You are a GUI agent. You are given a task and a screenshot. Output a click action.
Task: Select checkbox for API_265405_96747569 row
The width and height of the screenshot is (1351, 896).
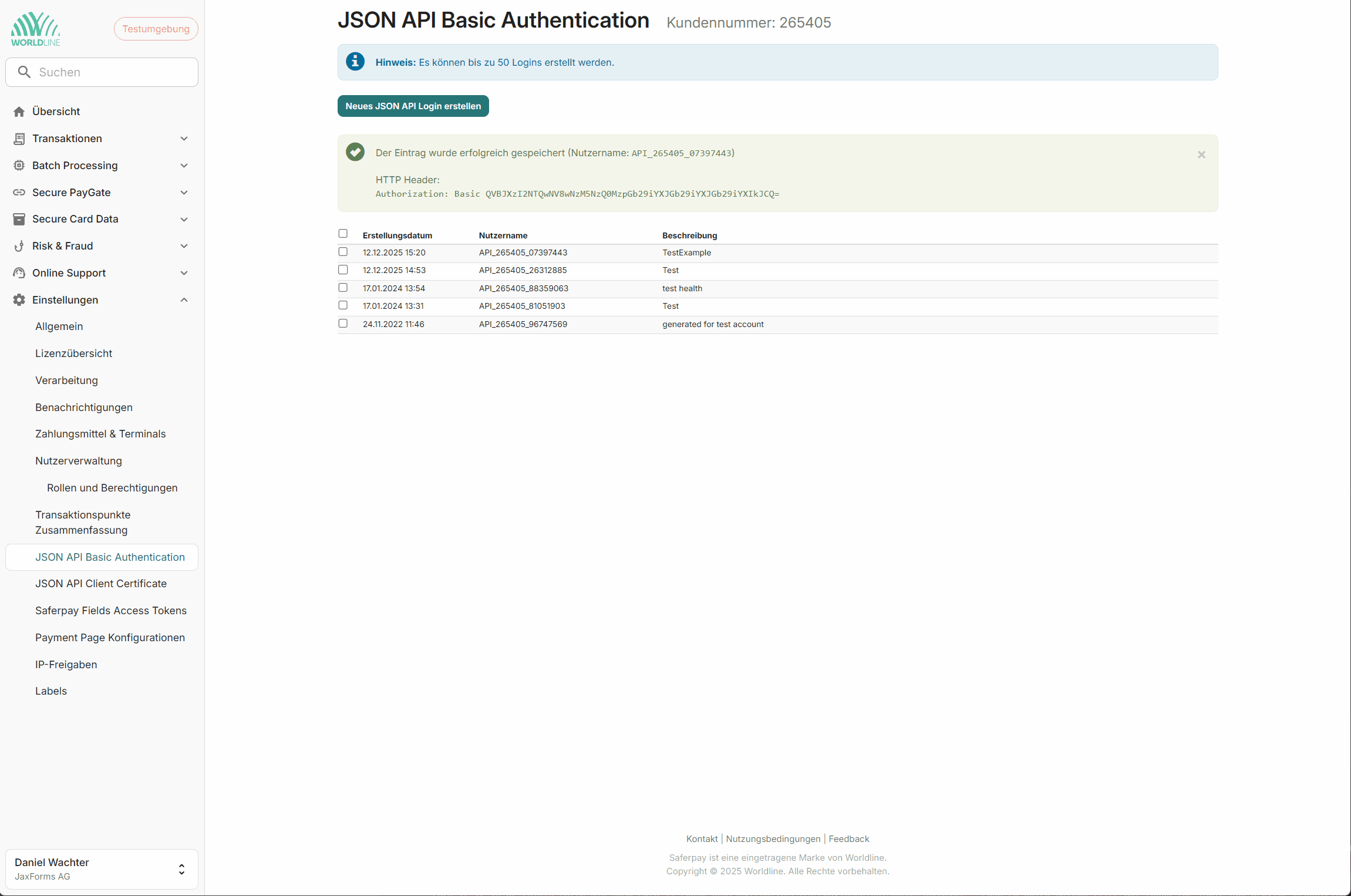click(343, 324)
